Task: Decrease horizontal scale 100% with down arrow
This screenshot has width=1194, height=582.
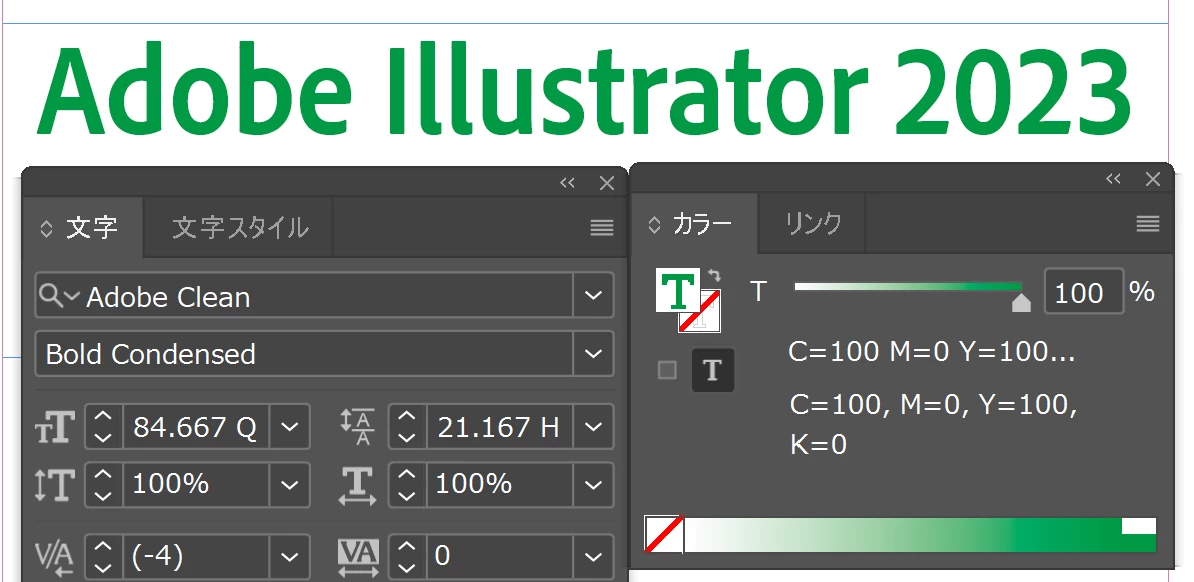Action: point(407,495)
